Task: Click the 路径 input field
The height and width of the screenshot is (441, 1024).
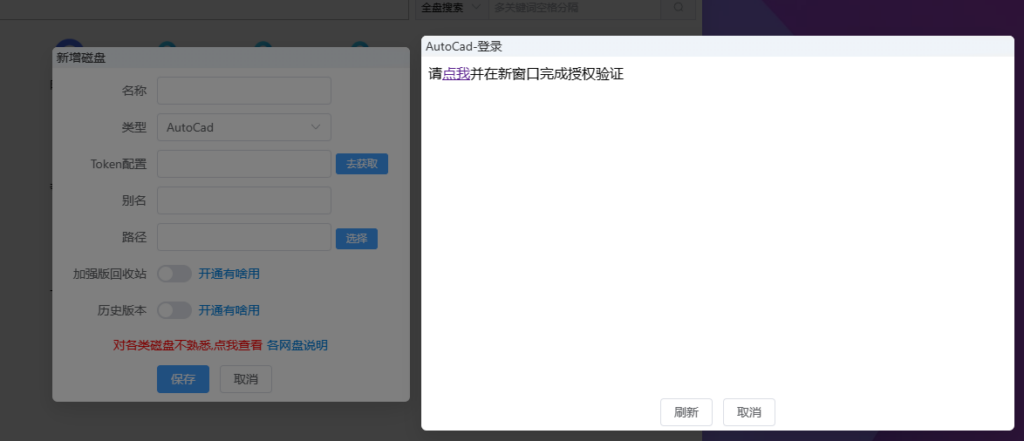Action: [244, 237]
